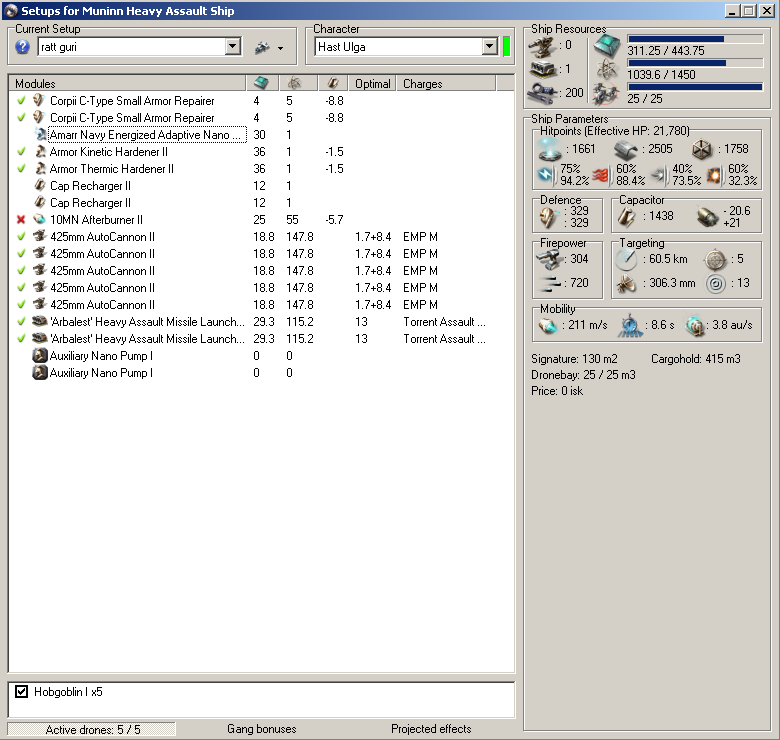Click the turret hardpoints icon in Ship Resources
This screenshot has width=780, height=740.
click(x=542, y=46)
